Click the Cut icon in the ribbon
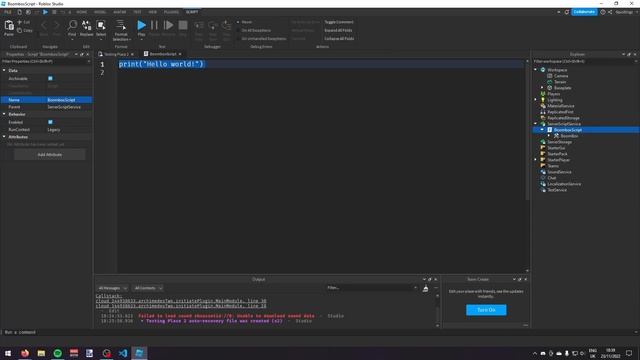Viewport: 640px width, 360px height. [x=20, y=22]
